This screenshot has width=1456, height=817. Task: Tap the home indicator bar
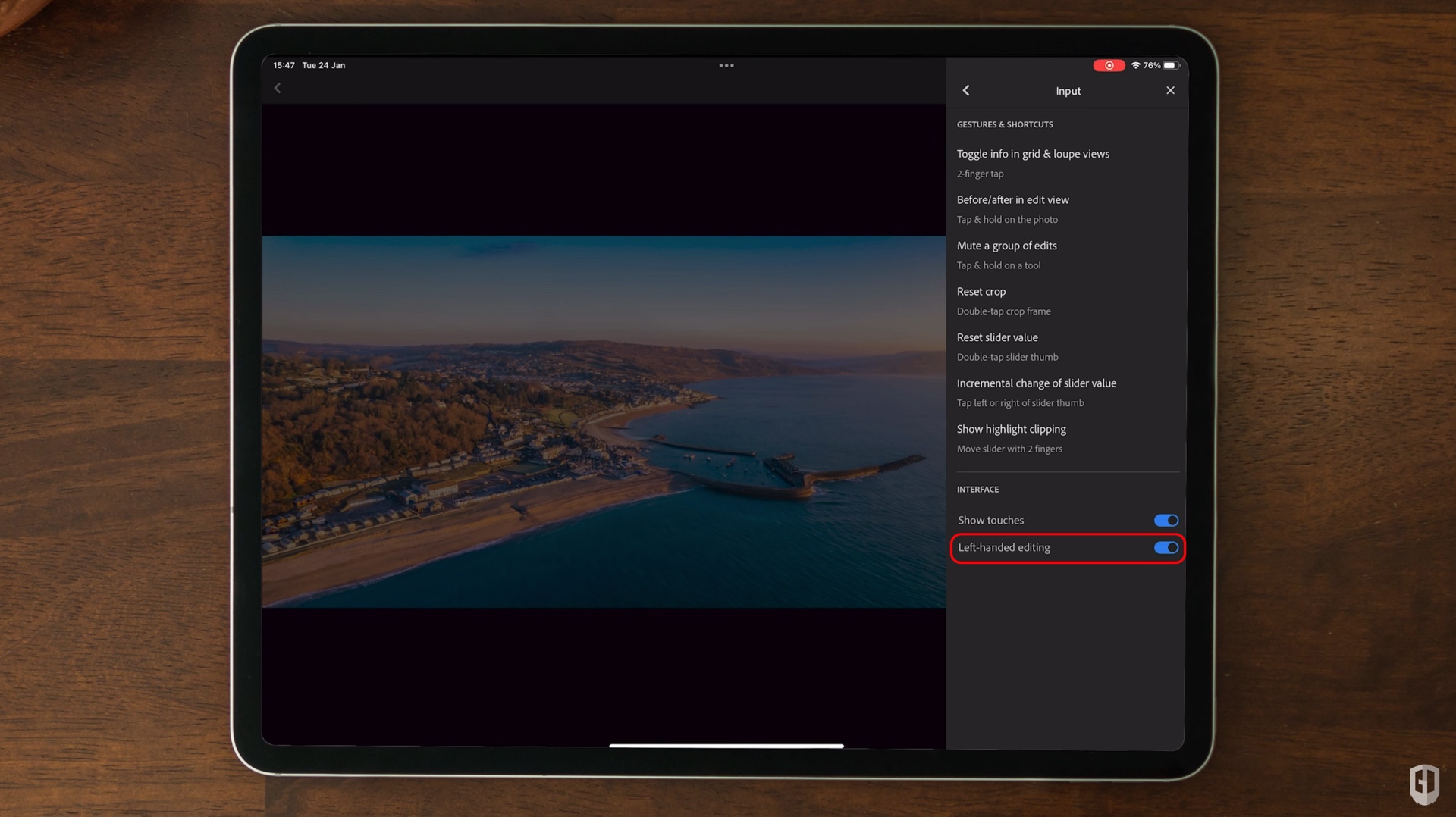726,746
